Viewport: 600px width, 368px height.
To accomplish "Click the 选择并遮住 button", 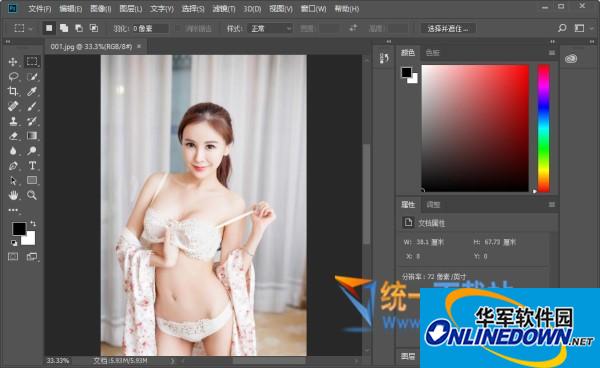I will [x=448, y=28].
